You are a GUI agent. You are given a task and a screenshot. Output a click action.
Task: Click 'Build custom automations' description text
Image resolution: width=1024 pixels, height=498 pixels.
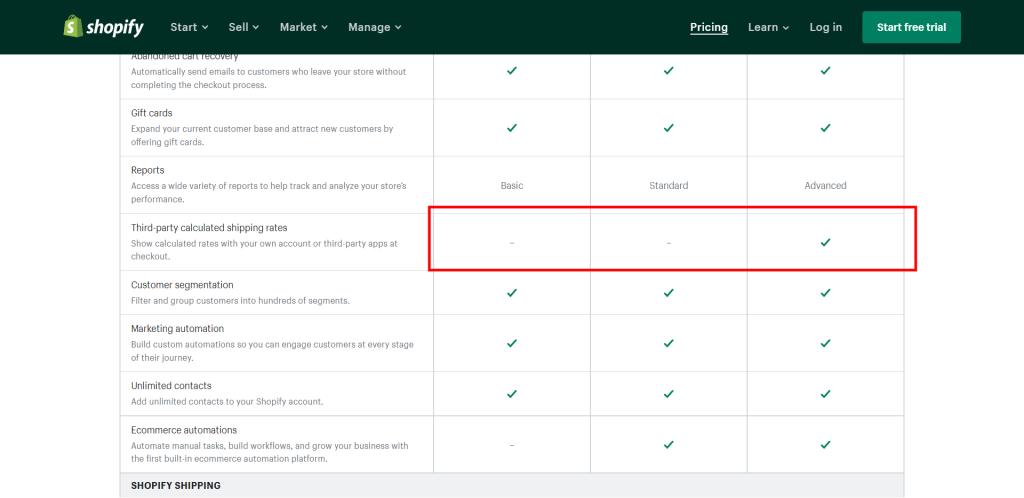pyautogui.click(x=272, y=350)
